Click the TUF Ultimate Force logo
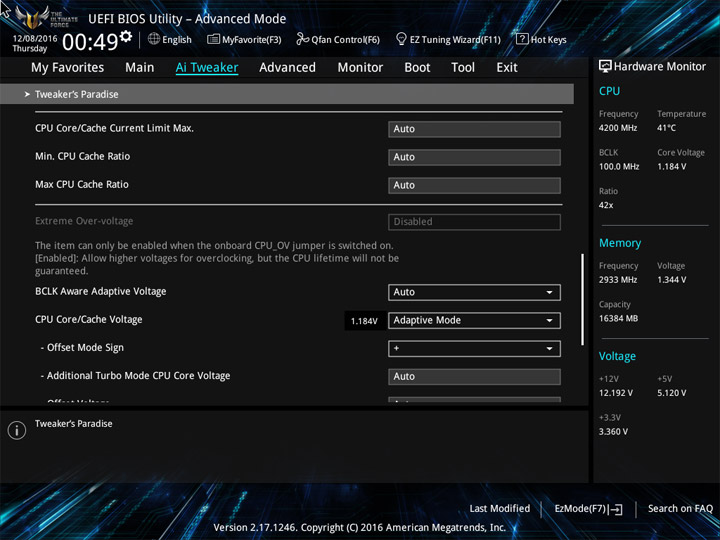Viewport: 720px width, 540px height. click(x=46, y=17)
